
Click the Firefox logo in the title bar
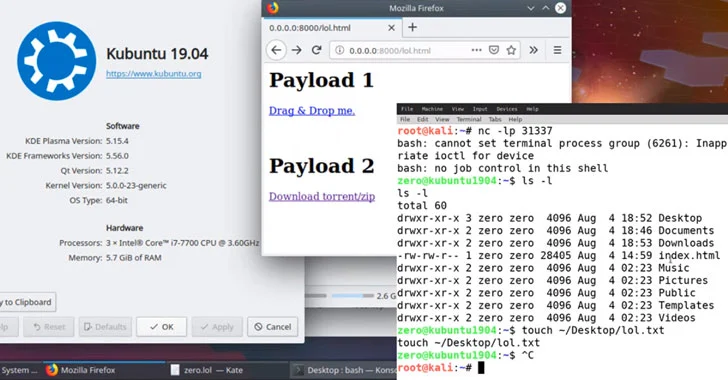coord(273,8)
